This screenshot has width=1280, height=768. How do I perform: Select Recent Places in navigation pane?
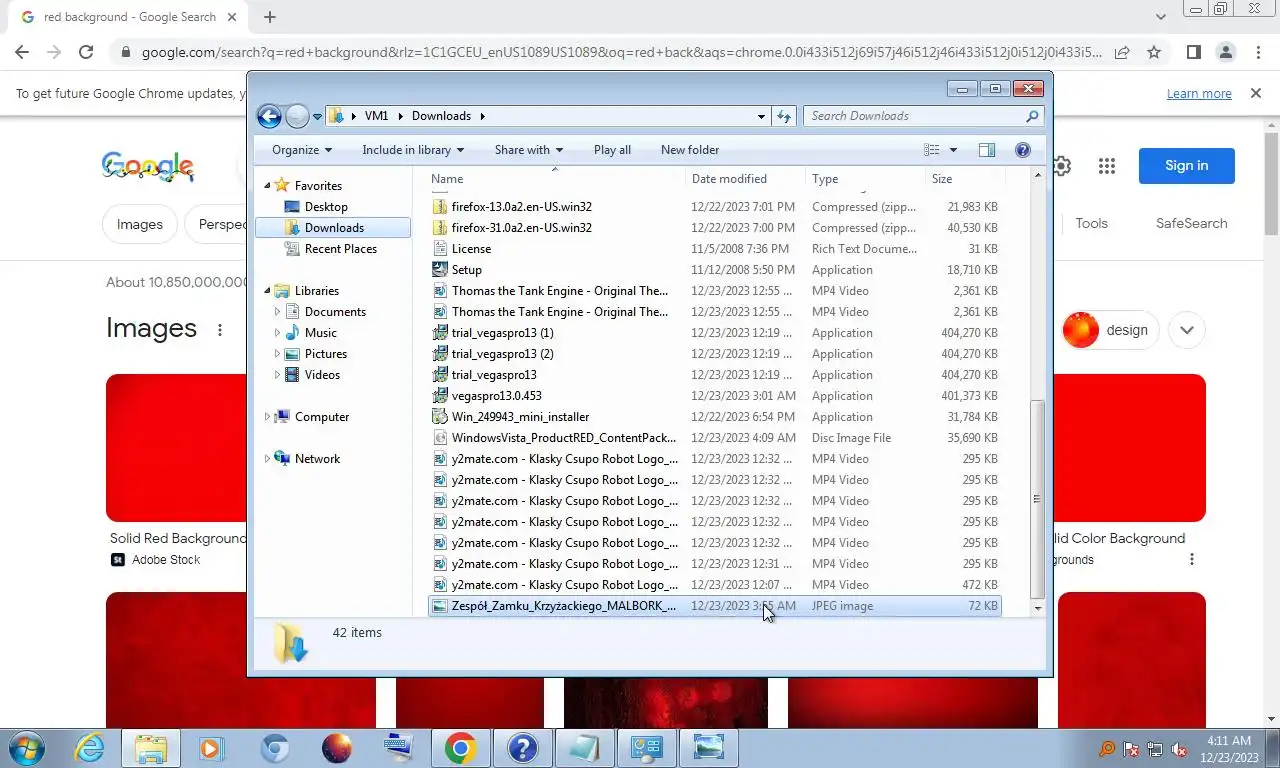tap(341, 249)
